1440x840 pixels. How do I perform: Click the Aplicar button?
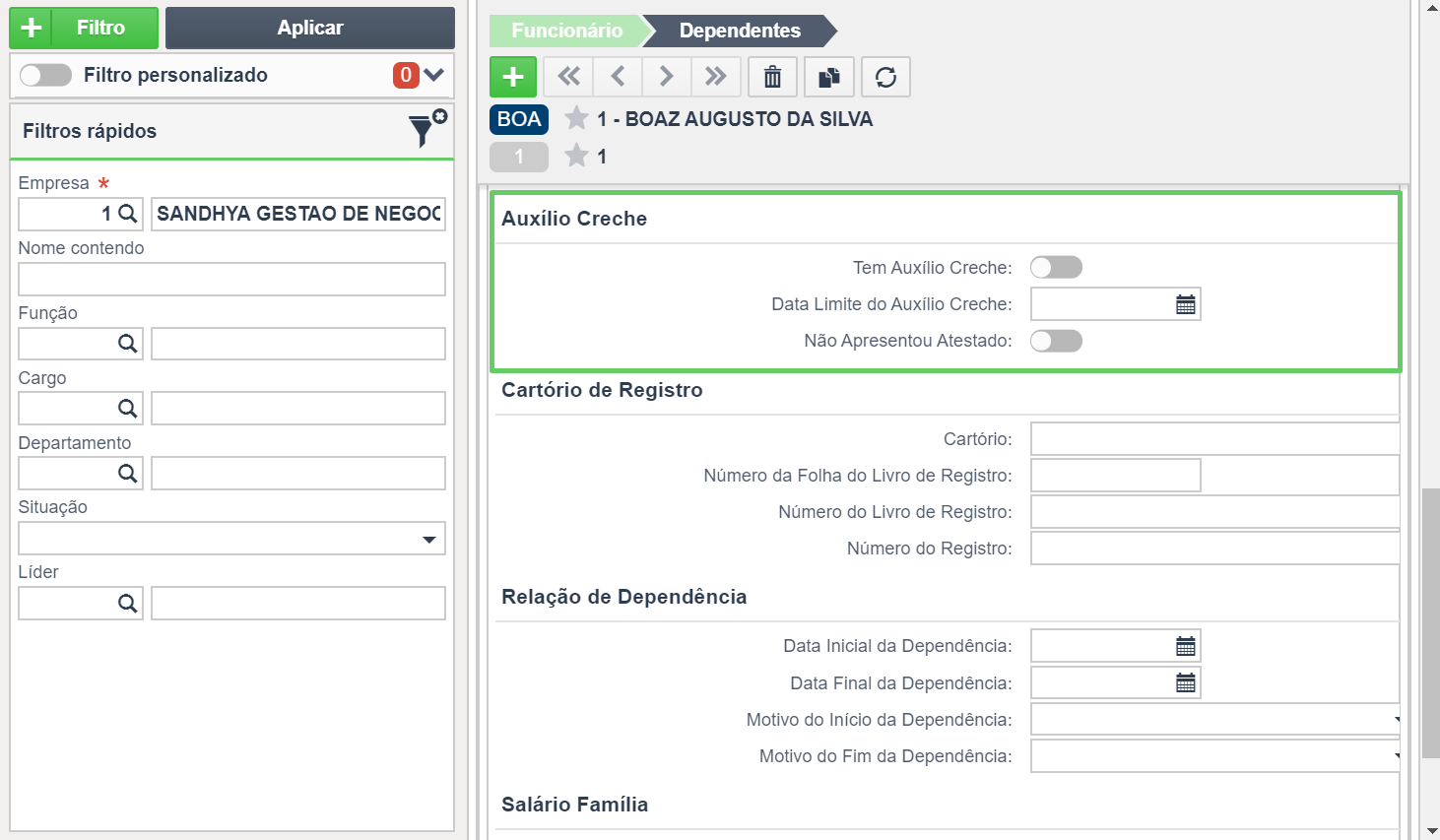310,28
